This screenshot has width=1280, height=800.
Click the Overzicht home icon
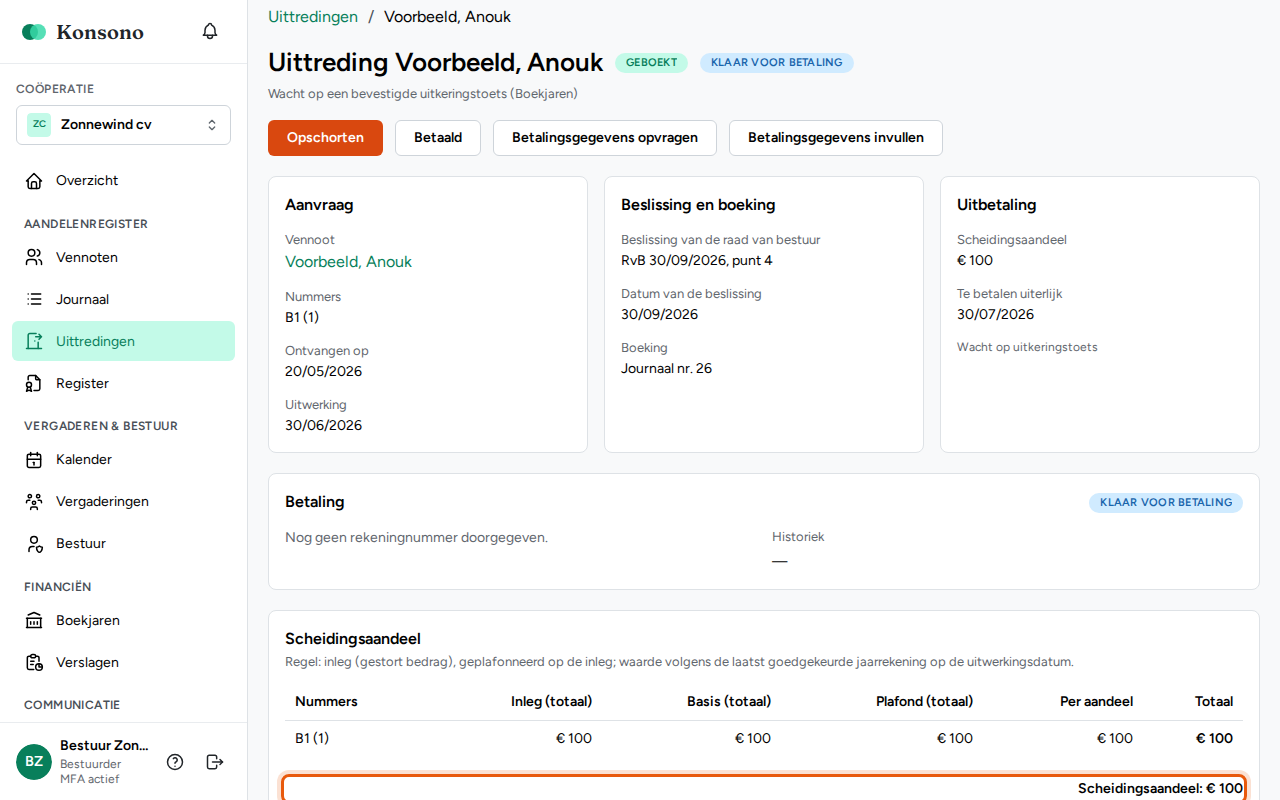coord(34,181)
